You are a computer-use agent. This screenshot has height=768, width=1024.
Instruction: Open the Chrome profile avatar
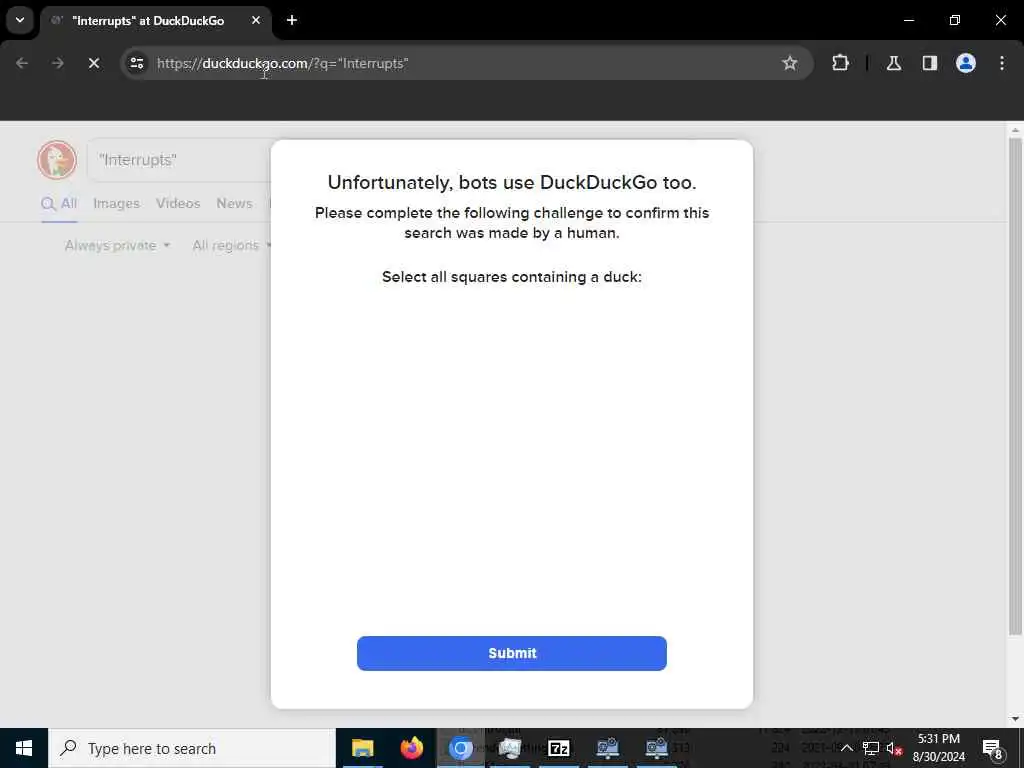pyautogui.click(x=966, y=63)
